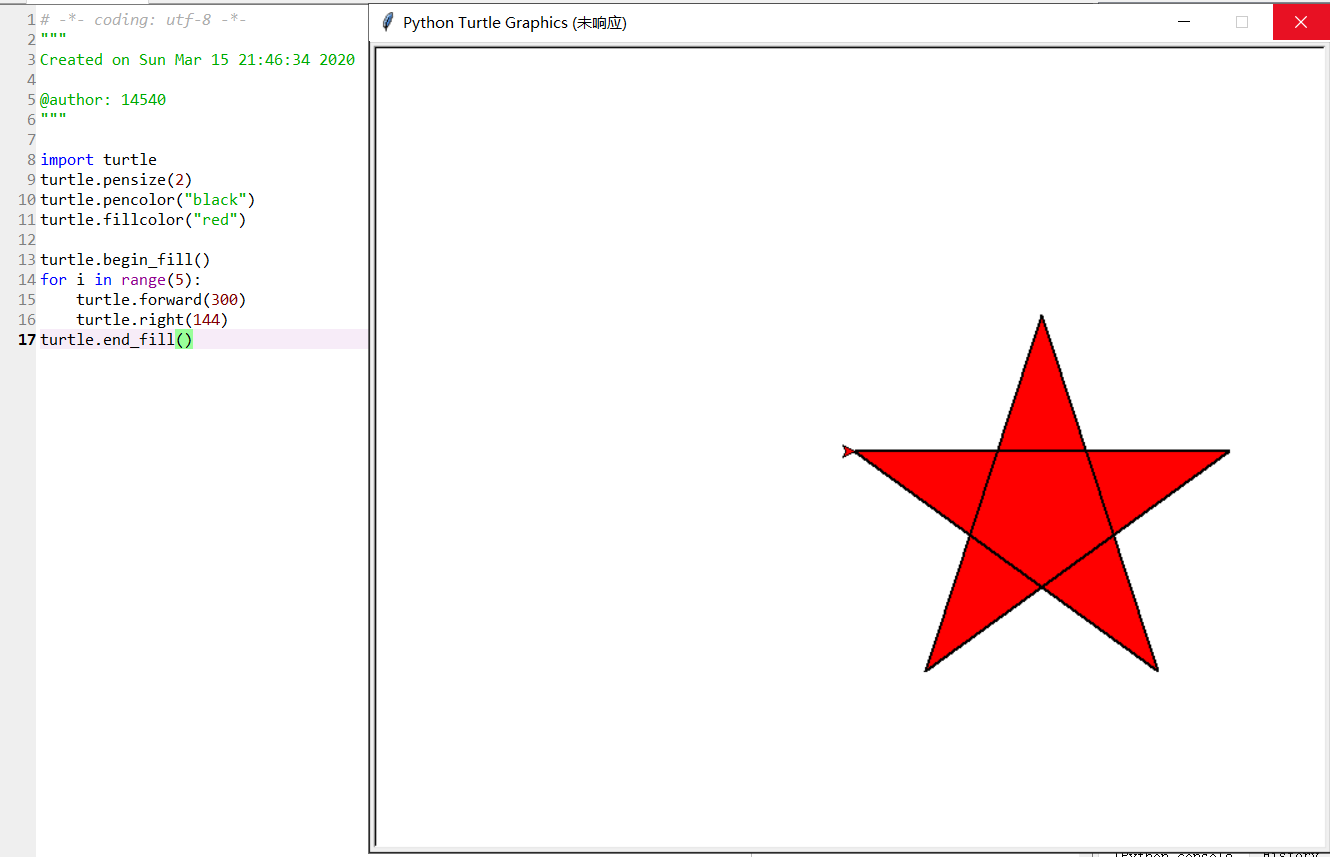Minimize the Python Turtle Graphics window
Screen dimensions: 1330x857
[1185, 22]
